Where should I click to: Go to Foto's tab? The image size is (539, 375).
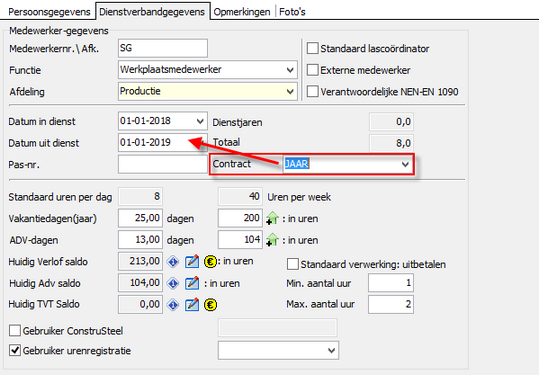(x=292, y=12)
